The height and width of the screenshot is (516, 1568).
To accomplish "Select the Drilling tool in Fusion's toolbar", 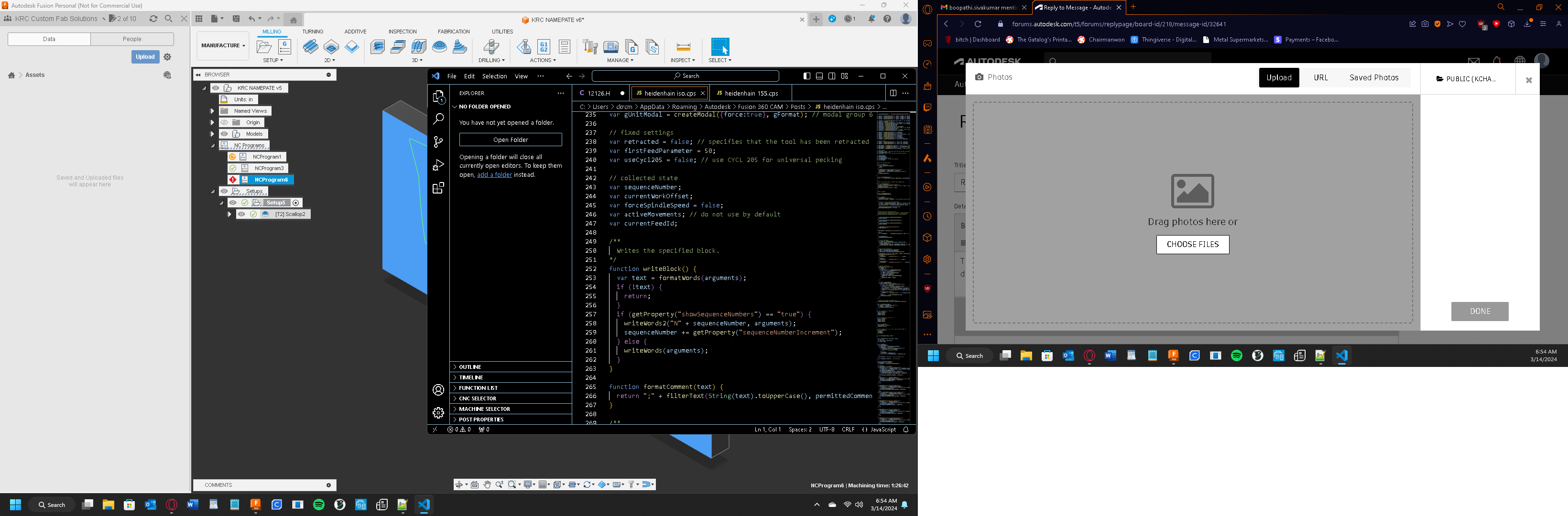I will [490, 46].
